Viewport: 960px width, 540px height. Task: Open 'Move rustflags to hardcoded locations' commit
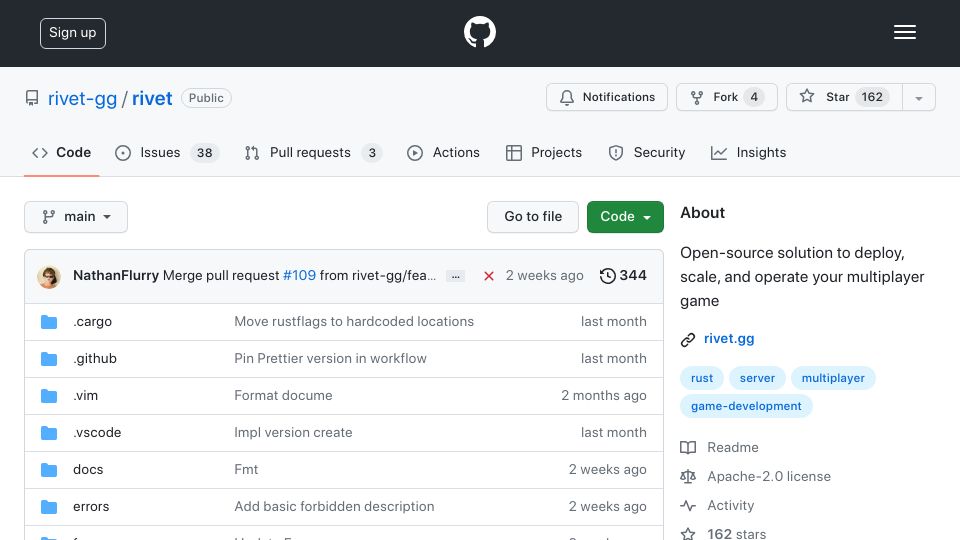point(354,321)
